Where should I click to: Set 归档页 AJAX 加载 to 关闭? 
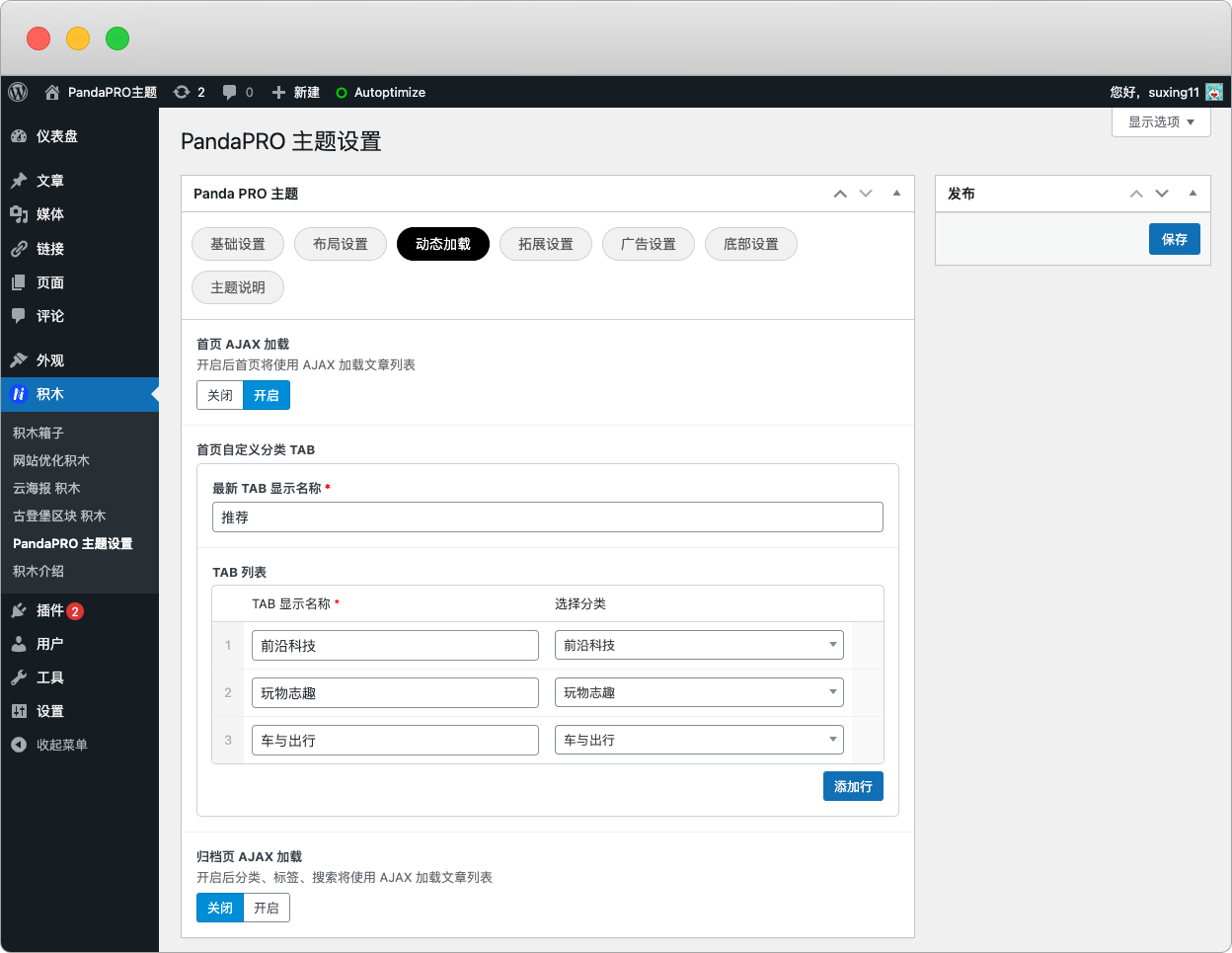(x=220, y=908)
